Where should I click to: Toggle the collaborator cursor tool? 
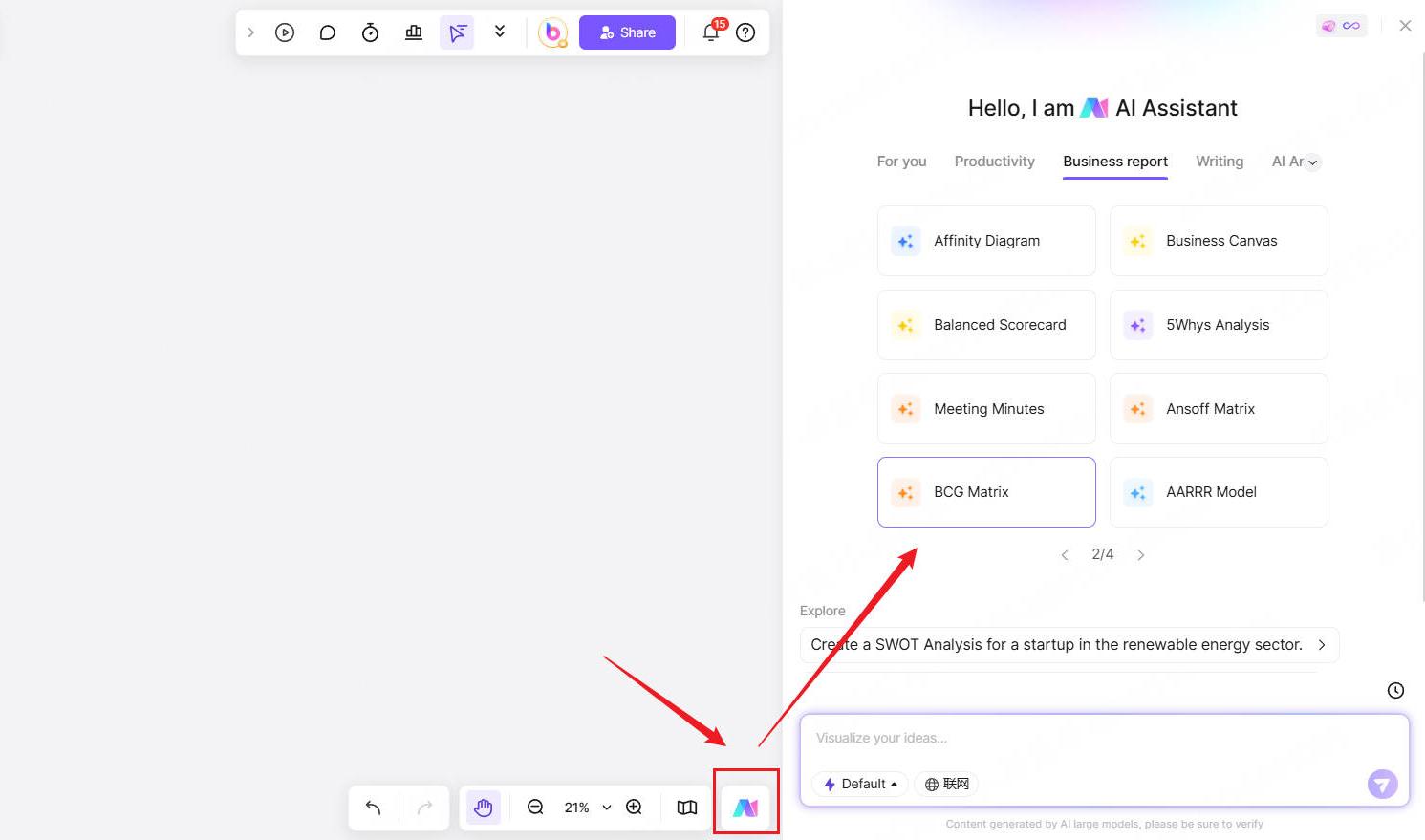(x=457, y=32)
